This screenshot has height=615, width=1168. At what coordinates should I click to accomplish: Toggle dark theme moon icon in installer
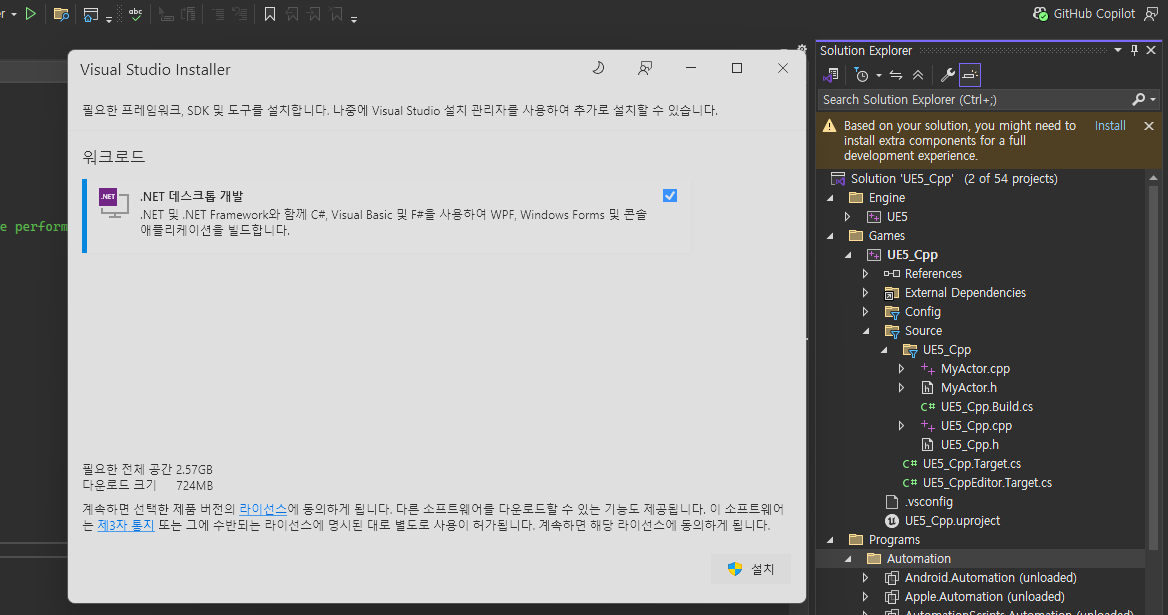[x=598, y=68]
